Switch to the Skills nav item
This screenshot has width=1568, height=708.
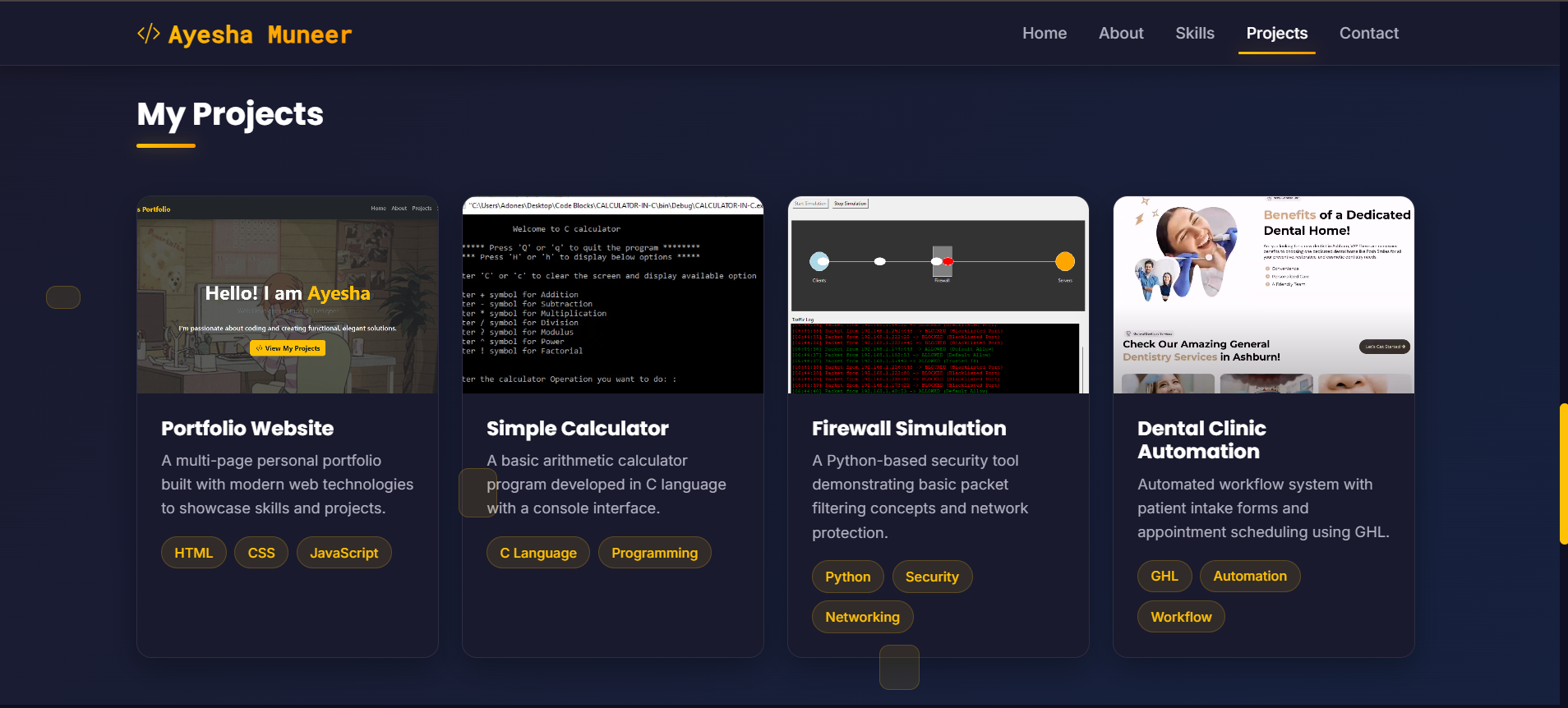pos(1195,33)
